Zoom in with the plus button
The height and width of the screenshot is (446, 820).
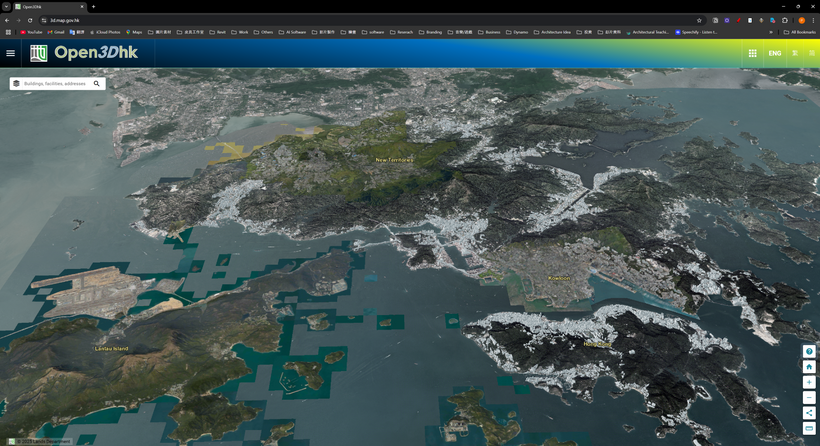click(809, 382)
